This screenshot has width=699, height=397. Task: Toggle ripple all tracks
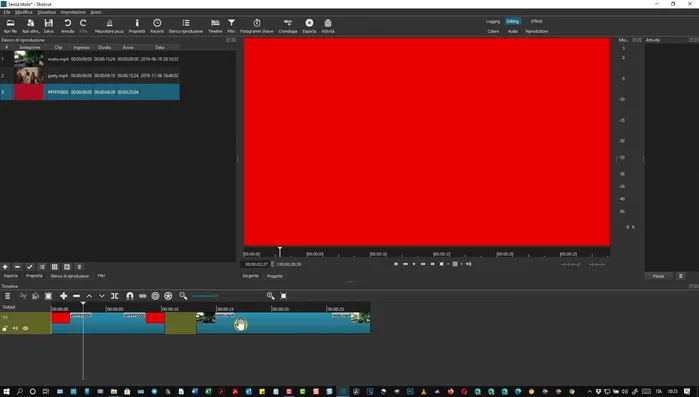point(168,296)
